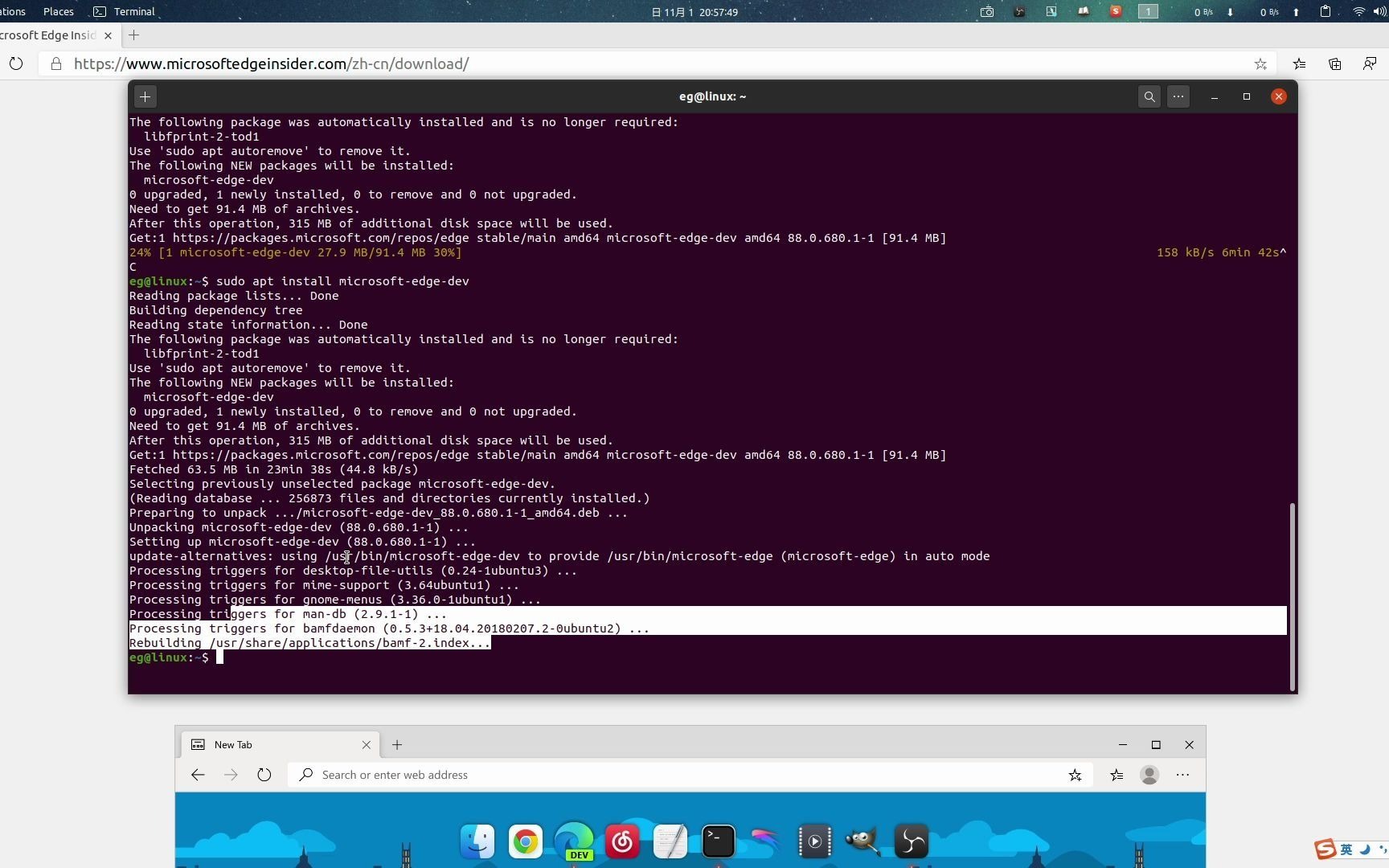Open the terminal hamburger options menu
1389x868 pixels.
[x=1178, y=96]
